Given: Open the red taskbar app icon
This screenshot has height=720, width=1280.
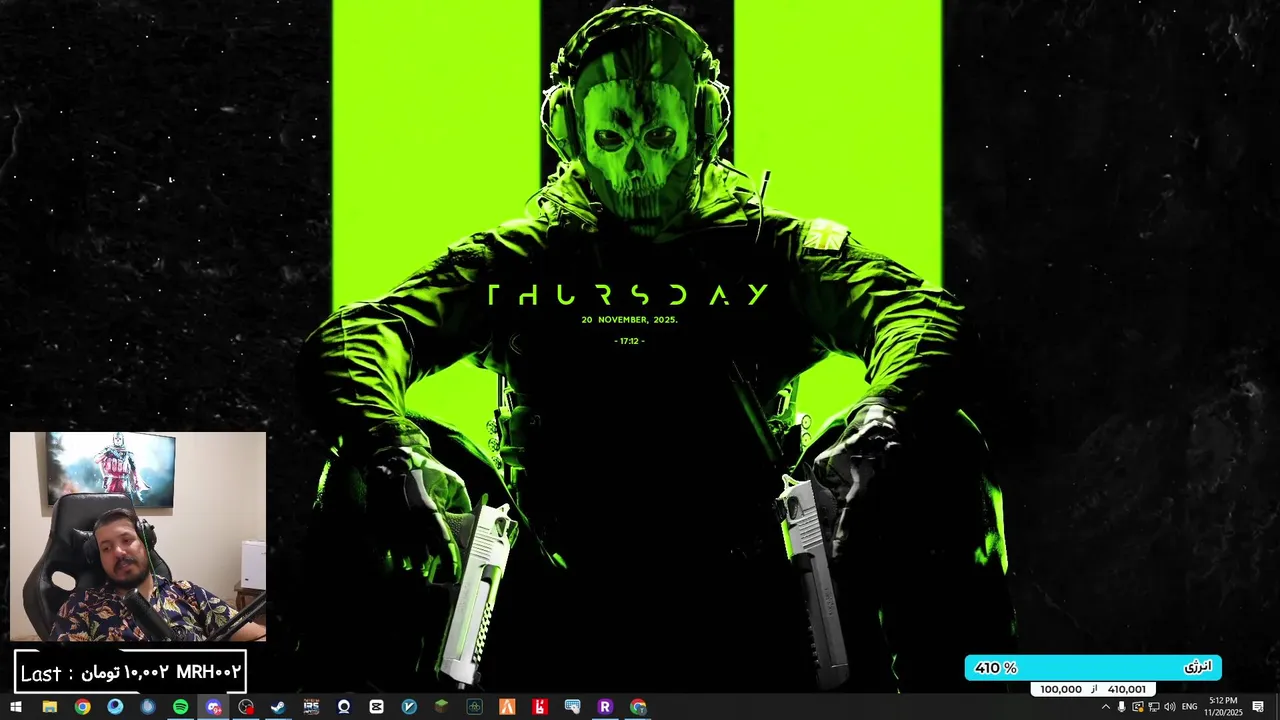Looking at the screenshot, I should (540, 707).
